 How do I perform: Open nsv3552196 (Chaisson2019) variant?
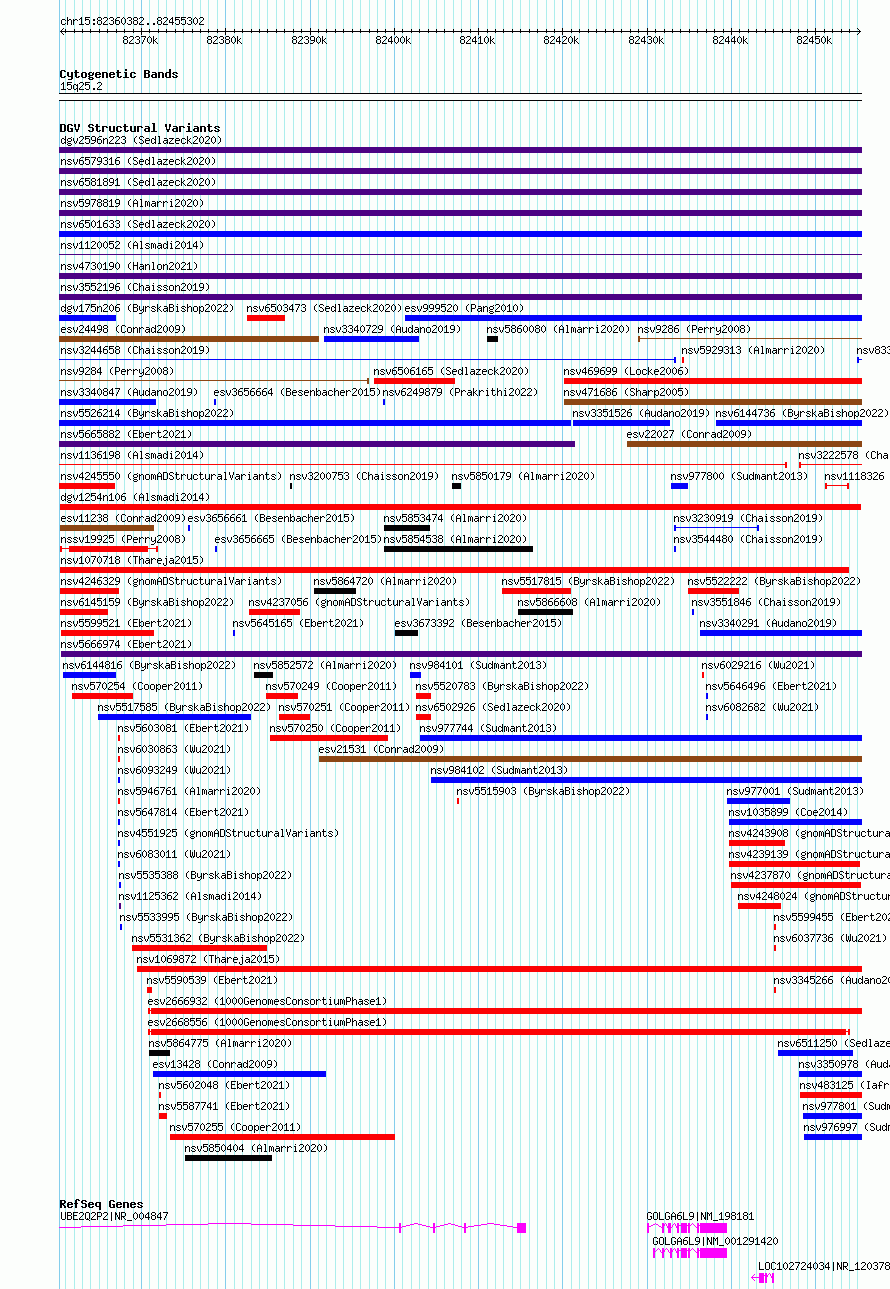click(x=135, y=287)
